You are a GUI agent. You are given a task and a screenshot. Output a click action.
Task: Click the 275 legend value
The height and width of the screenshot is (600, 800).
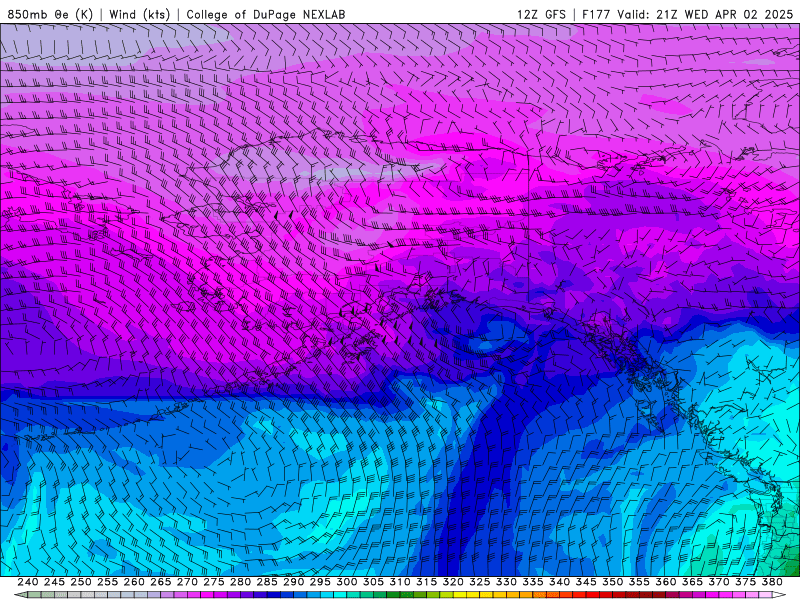coord(213,582)
